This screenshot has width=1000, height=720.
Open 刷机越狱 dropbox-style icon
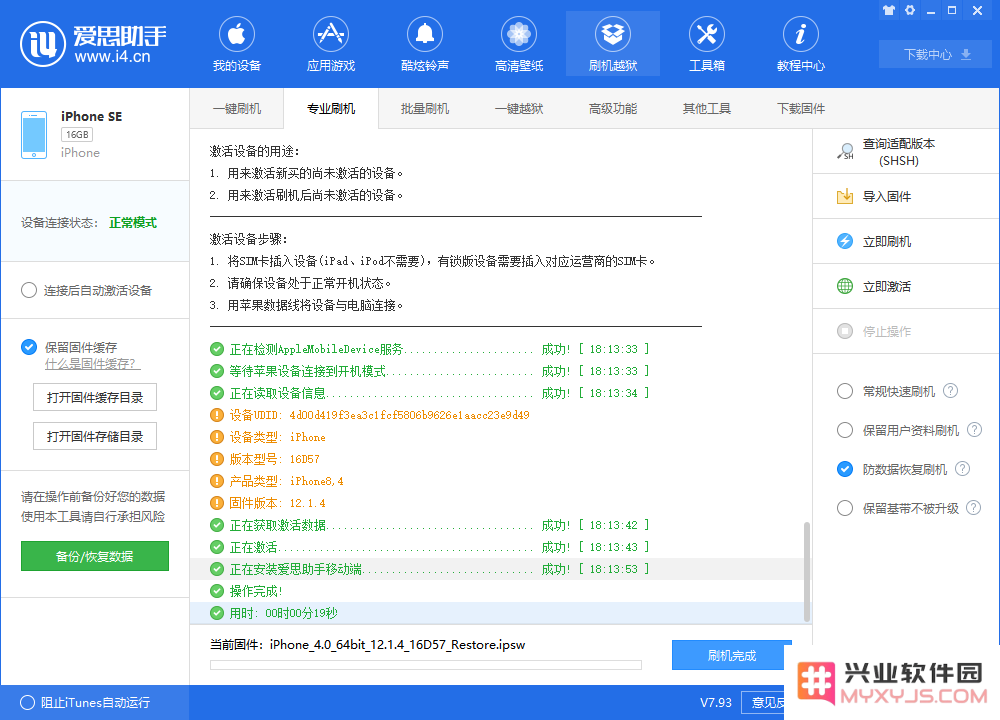click(x=613, y=34)
